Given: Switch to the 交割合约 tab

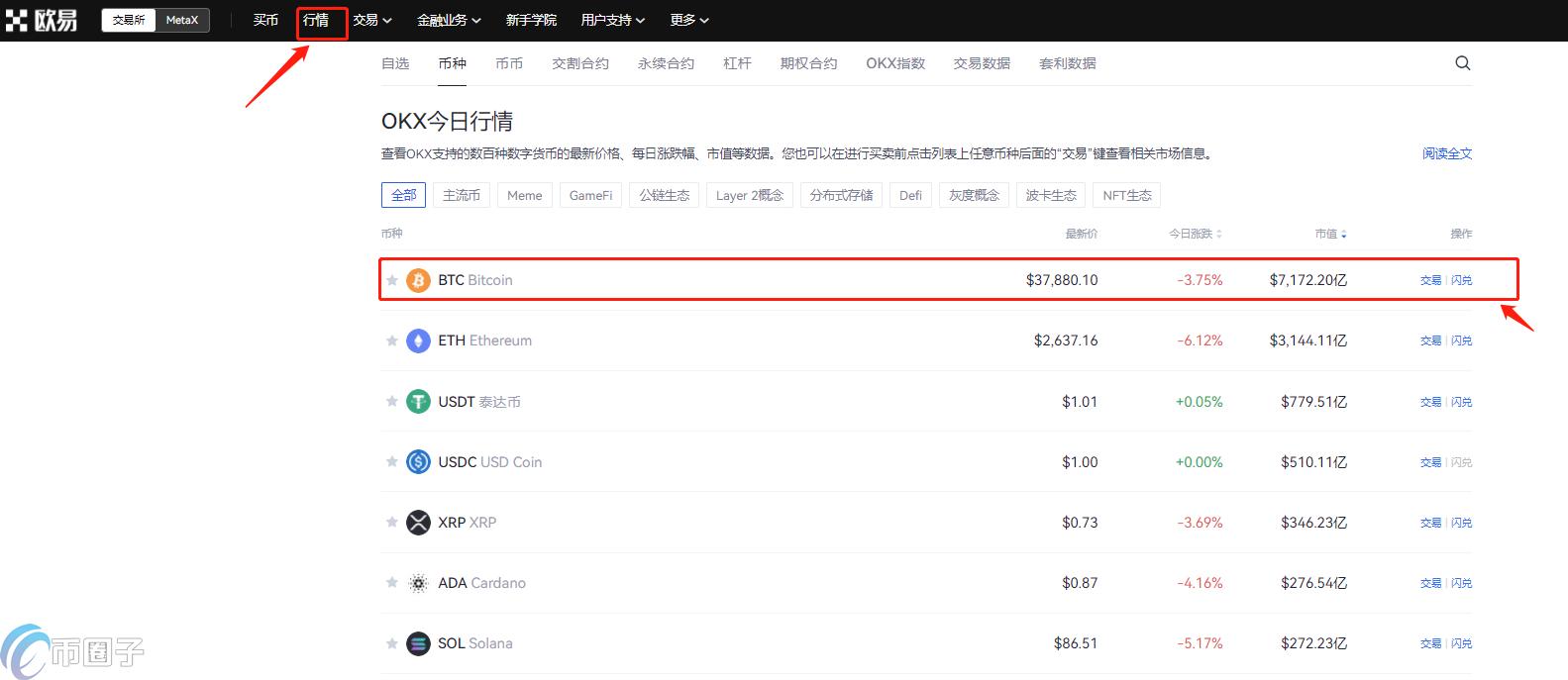Looking at the screenshot, I should 580,63.
